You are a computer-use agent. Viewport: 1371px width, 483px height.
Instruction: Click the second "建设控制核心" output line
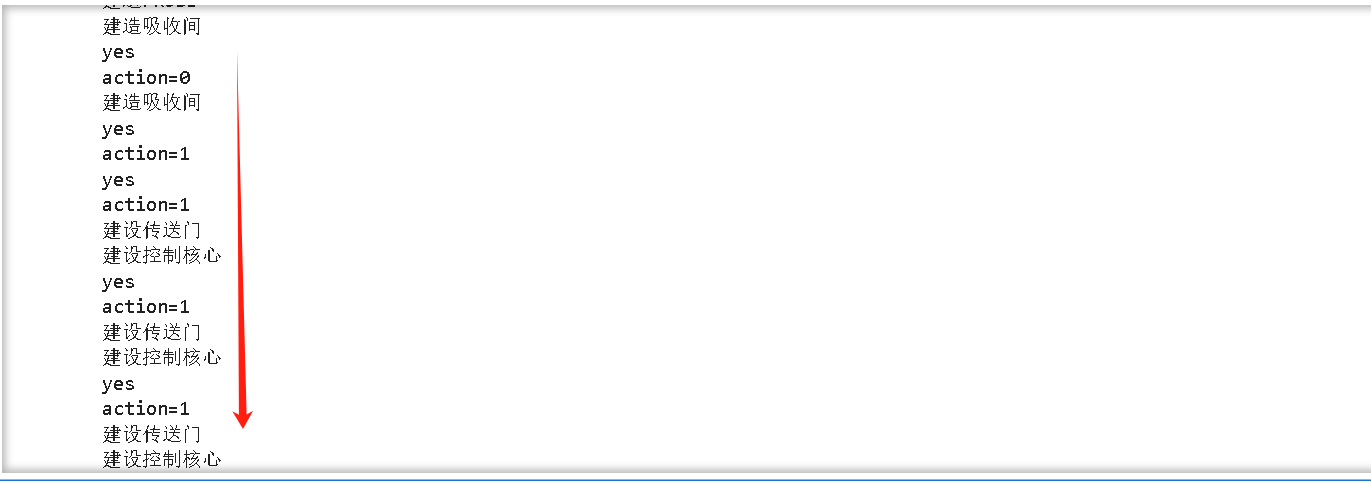[162, 358]
